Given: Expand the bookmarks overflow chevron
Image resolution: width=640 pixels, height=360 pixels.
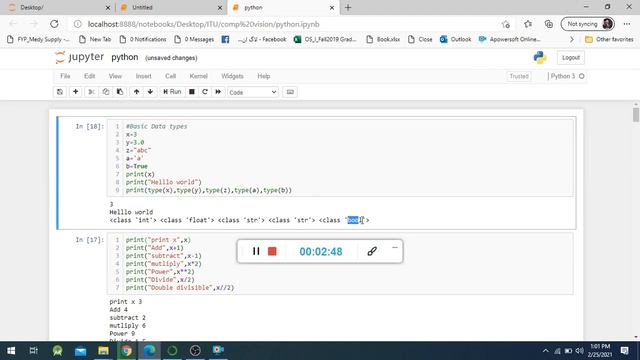Looking at the screenshot, I should pyautogui.click(x=571, y=40).
